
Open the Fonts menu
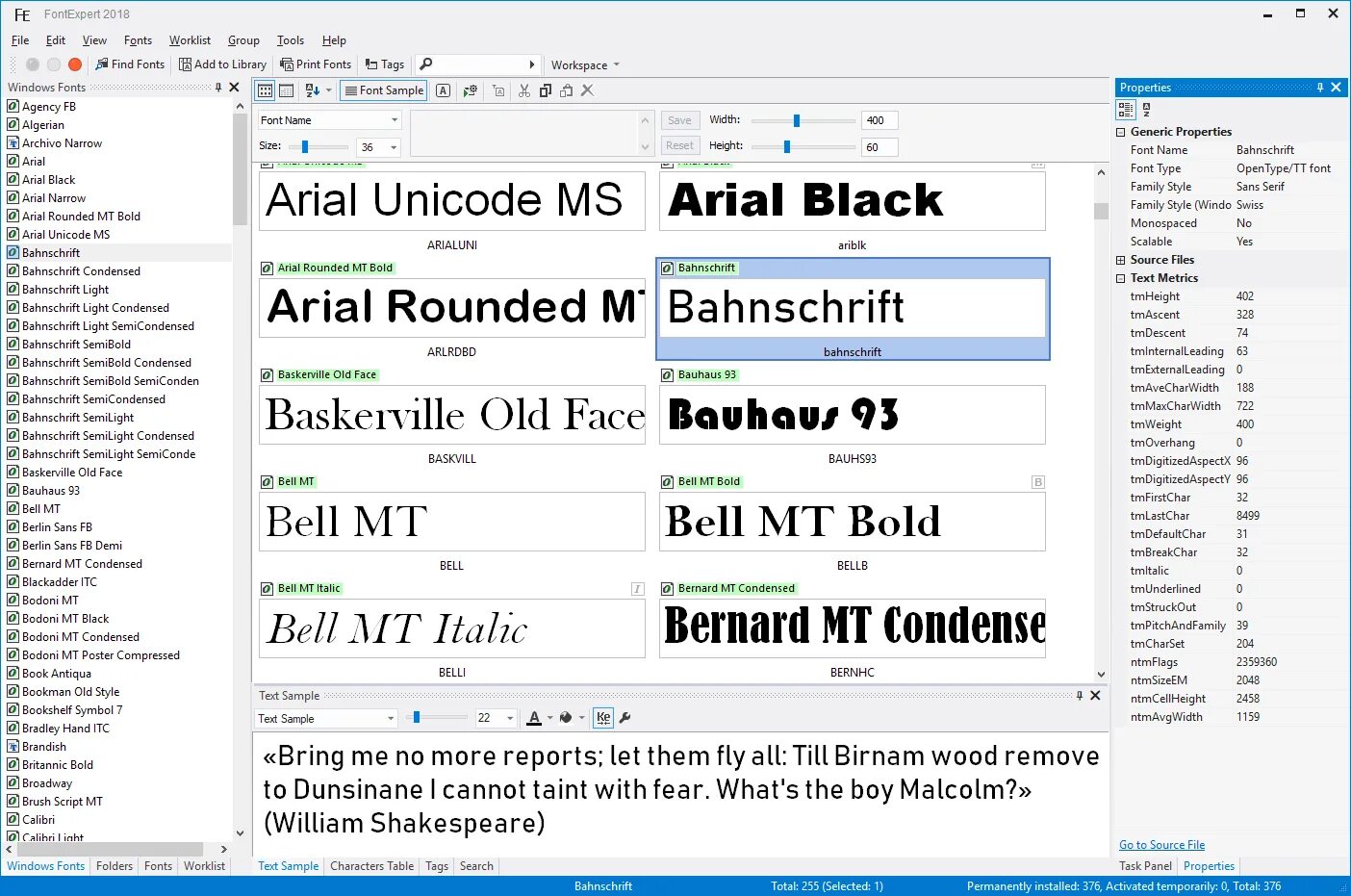(138, 40)
